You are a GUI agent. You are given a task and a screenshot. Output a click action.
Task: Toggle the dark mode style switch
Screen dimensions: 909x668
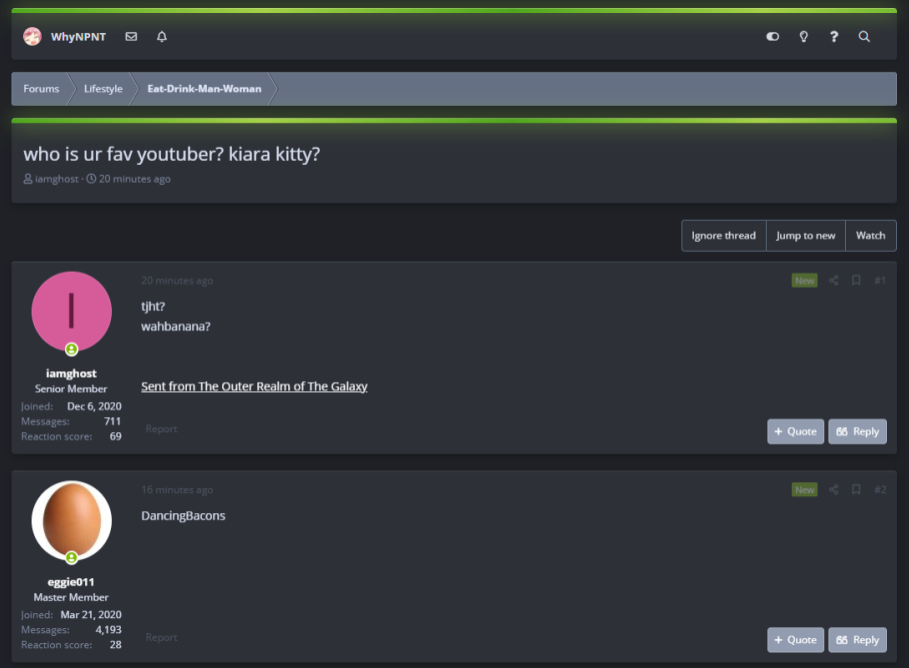point(772,37)
